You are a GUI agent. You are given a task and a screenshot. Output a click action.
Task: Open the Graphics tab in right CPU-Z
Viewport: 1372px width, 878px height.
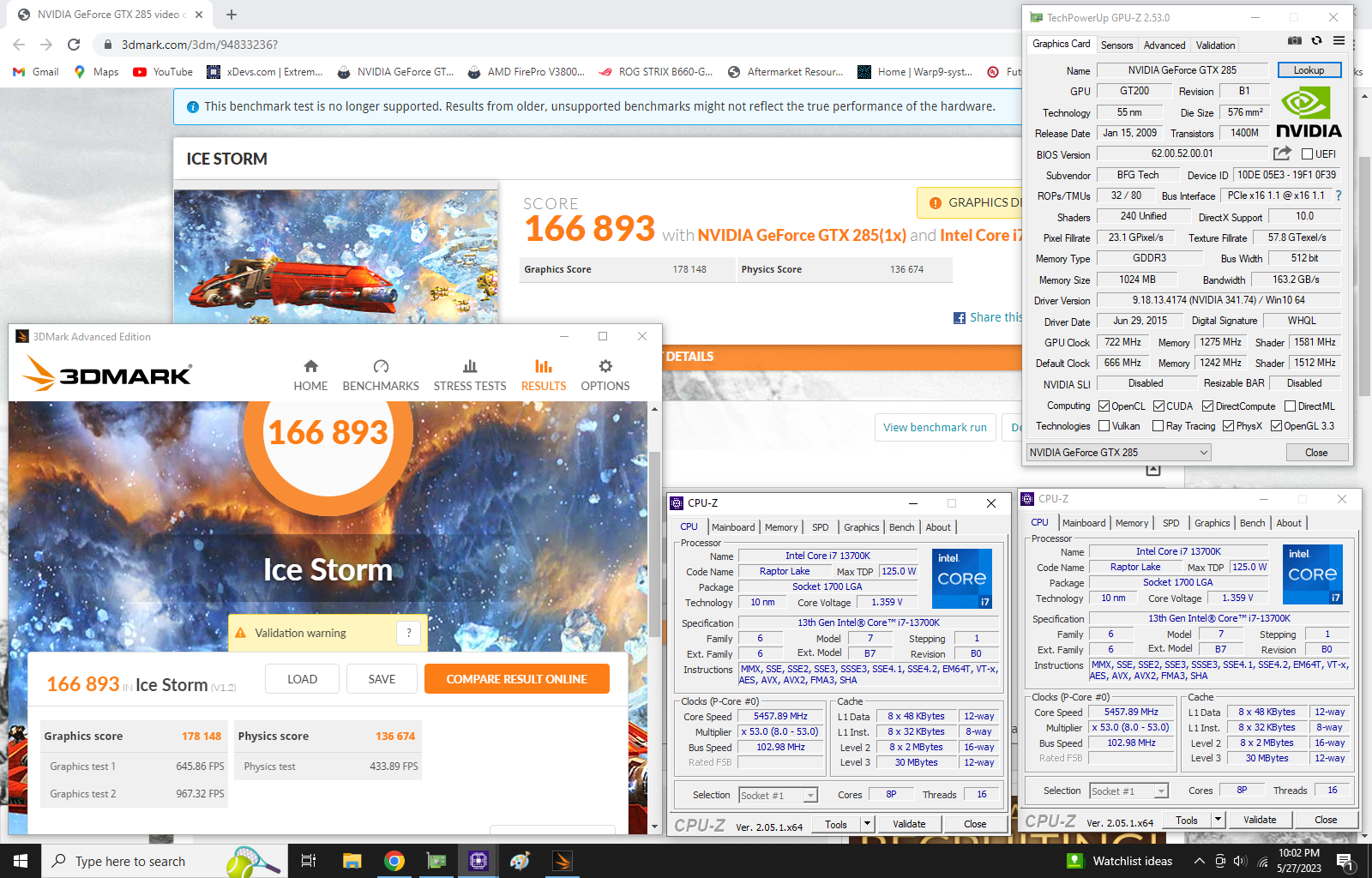pyautogui.click(x=1213, y=523)
